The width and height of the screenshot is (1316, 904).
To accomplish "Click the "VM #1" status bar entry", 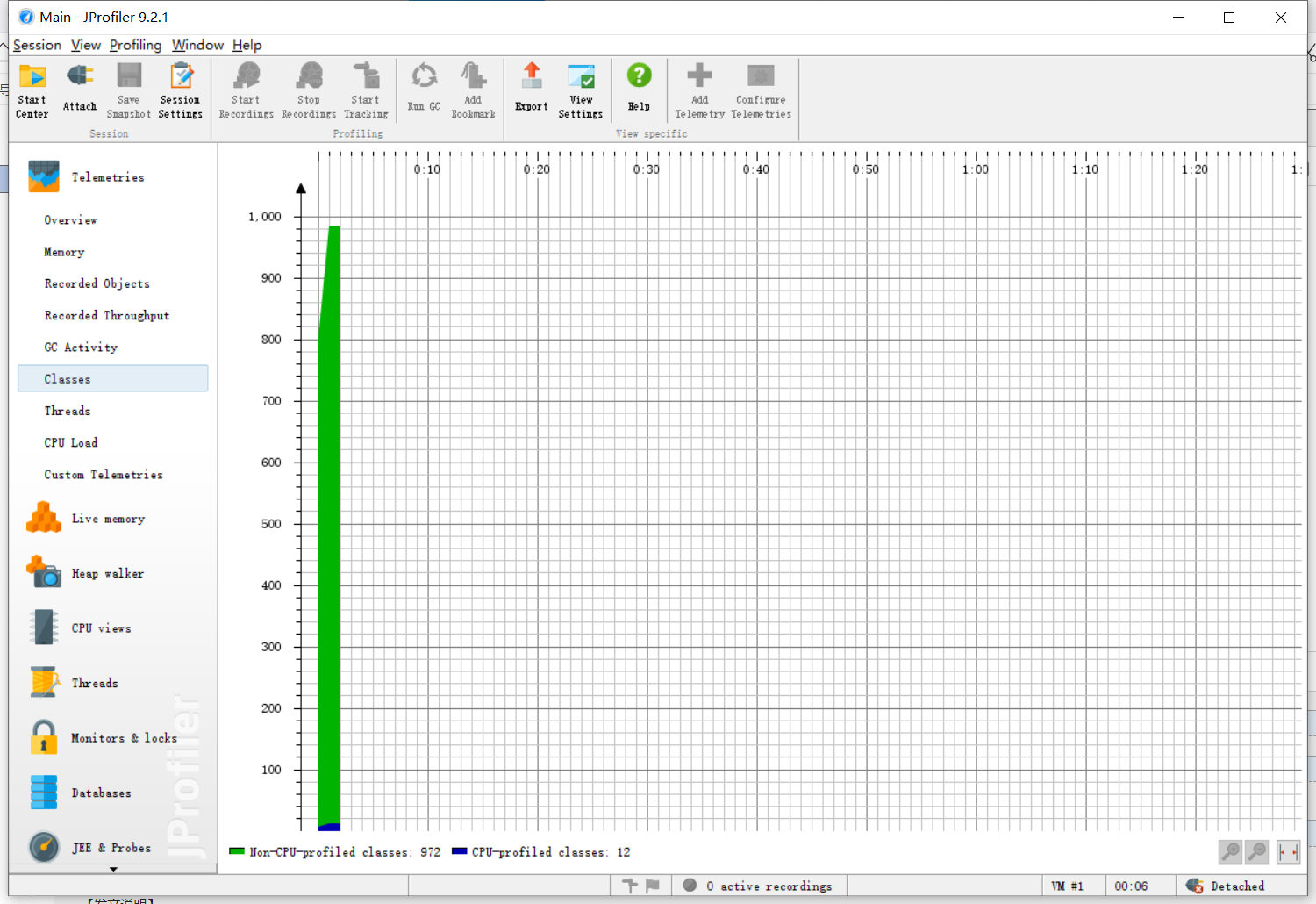I will click(1068, 886).
